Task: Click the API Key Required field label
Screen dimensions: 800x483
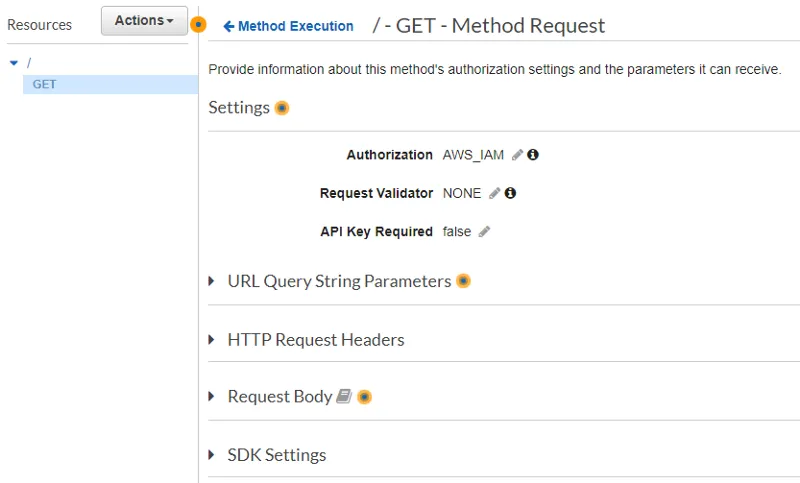Action: point(376,232)
